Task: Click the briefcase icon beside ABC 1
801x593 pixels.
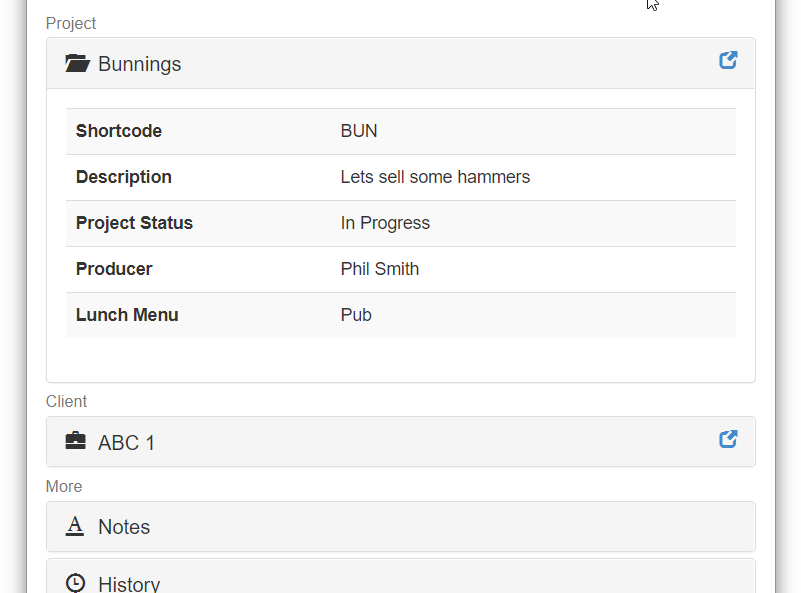Action: point(76,441)
